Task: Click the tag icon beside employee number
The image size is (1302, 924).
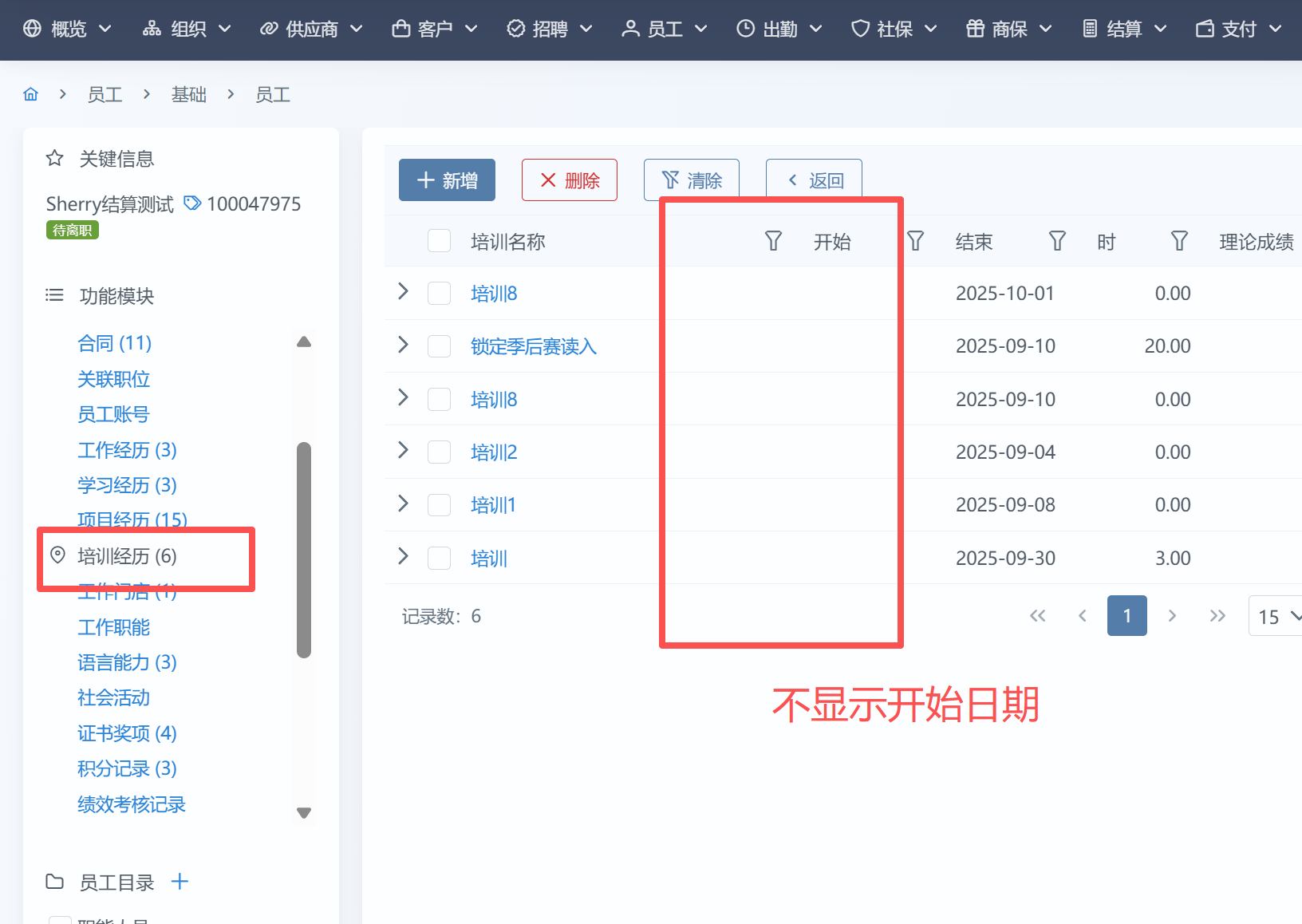Action: [192, 203]
